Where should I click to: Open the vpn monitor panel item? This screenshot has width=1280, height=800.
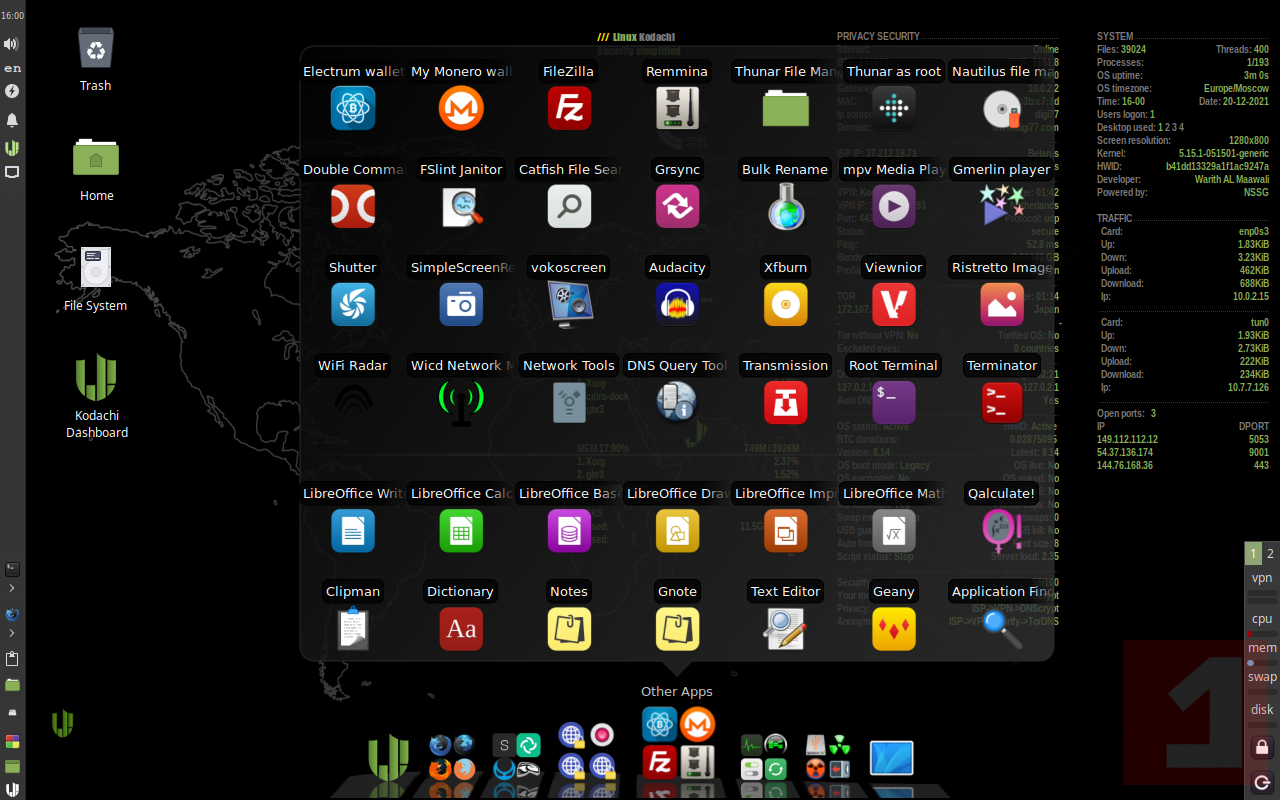tap(1262, 578)
